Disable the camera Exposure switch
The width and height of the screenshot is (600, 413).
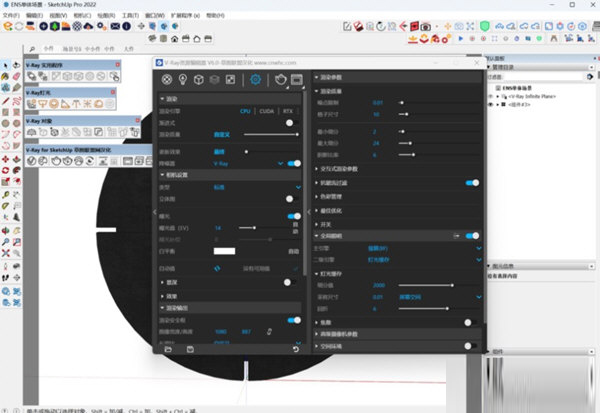(294, 216)
